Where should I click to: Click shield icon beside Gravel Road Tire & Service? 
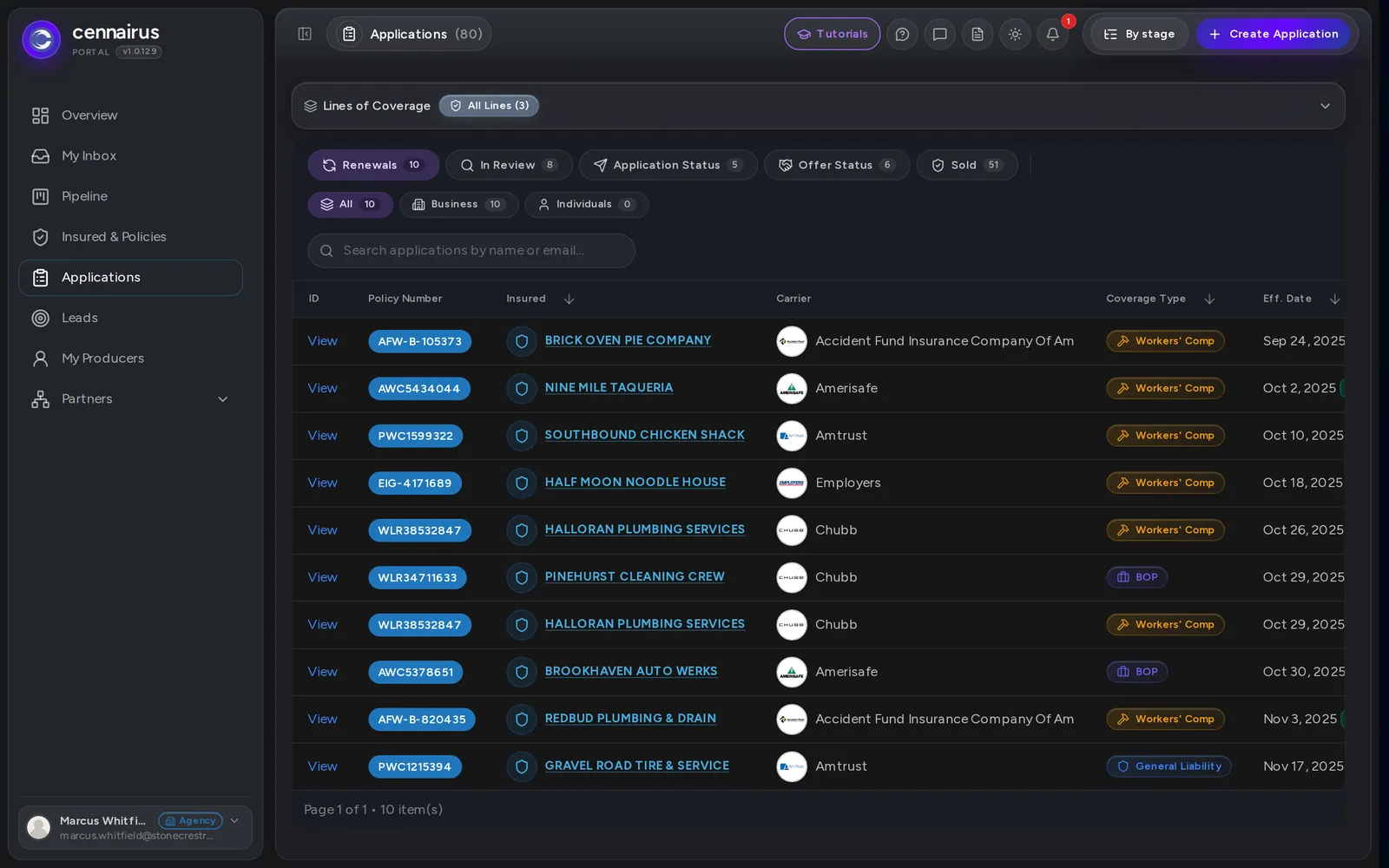click(x=522, y=766)
